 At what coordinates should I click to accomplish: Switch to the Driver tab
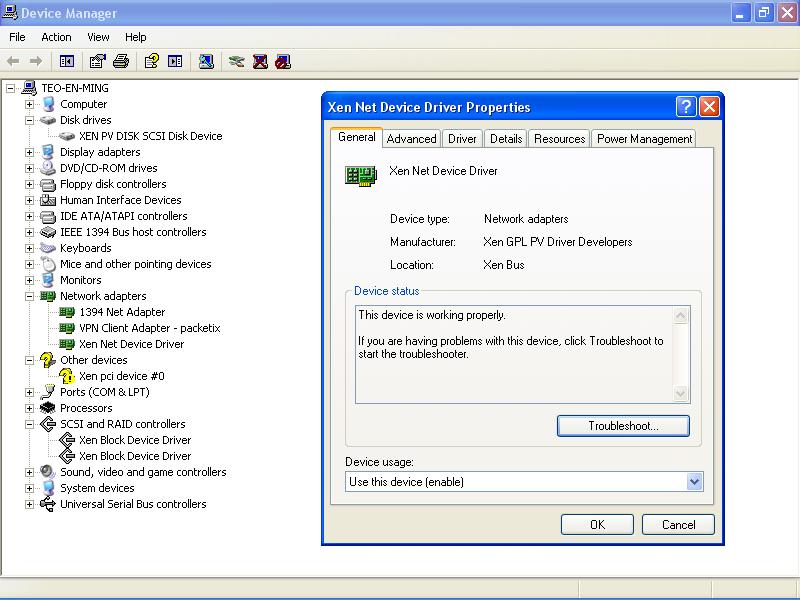(462, 139)
